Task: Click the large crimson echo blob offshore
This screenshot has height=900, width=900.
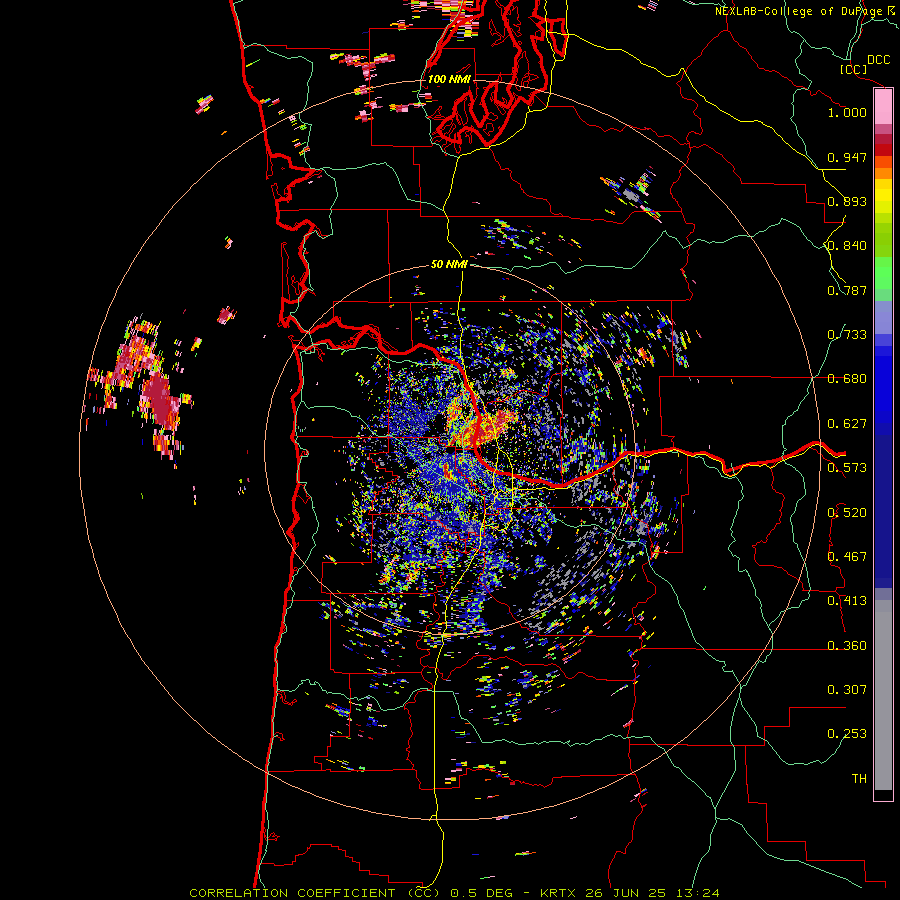Action: pos(161,400)
